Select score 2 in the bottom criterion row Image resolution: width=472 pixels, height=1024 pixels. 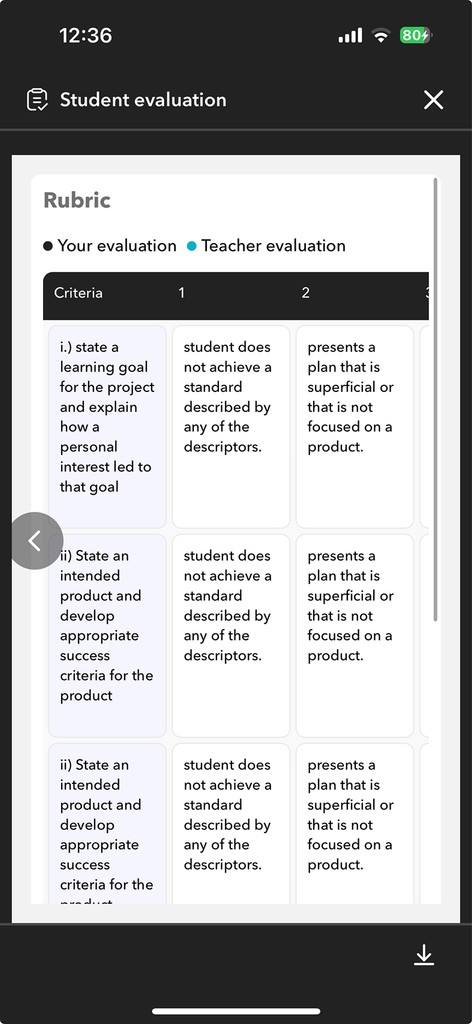click(355, 824)
